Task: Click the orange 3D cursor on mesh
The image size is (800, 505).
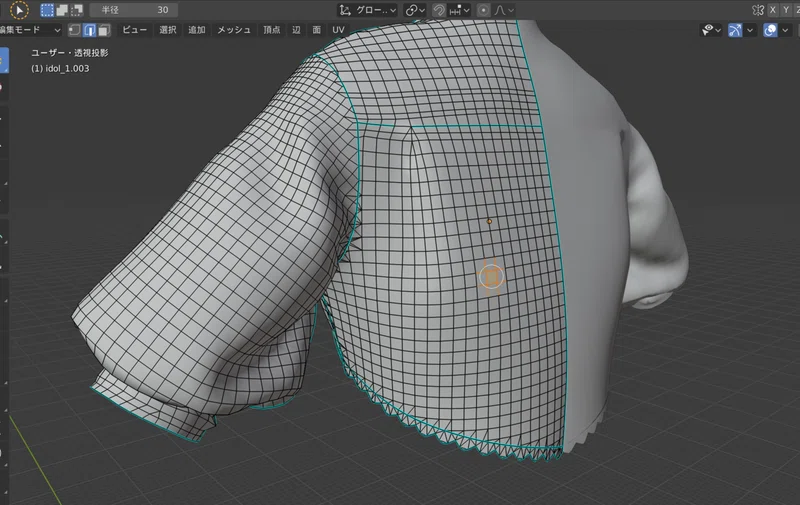Action: pos(491,277)
